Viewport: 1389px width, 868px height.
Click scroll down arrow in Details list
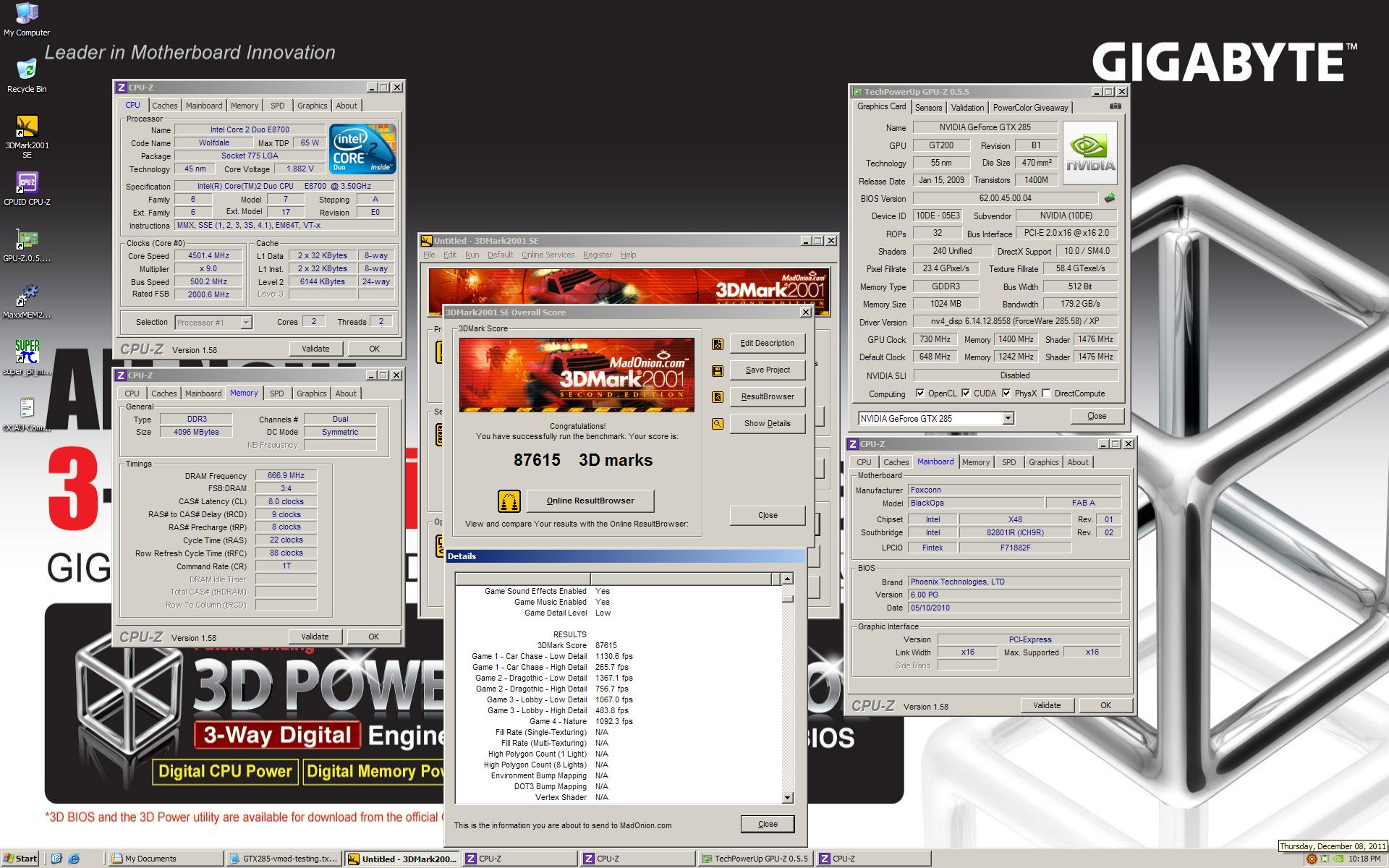click(787, 797)
